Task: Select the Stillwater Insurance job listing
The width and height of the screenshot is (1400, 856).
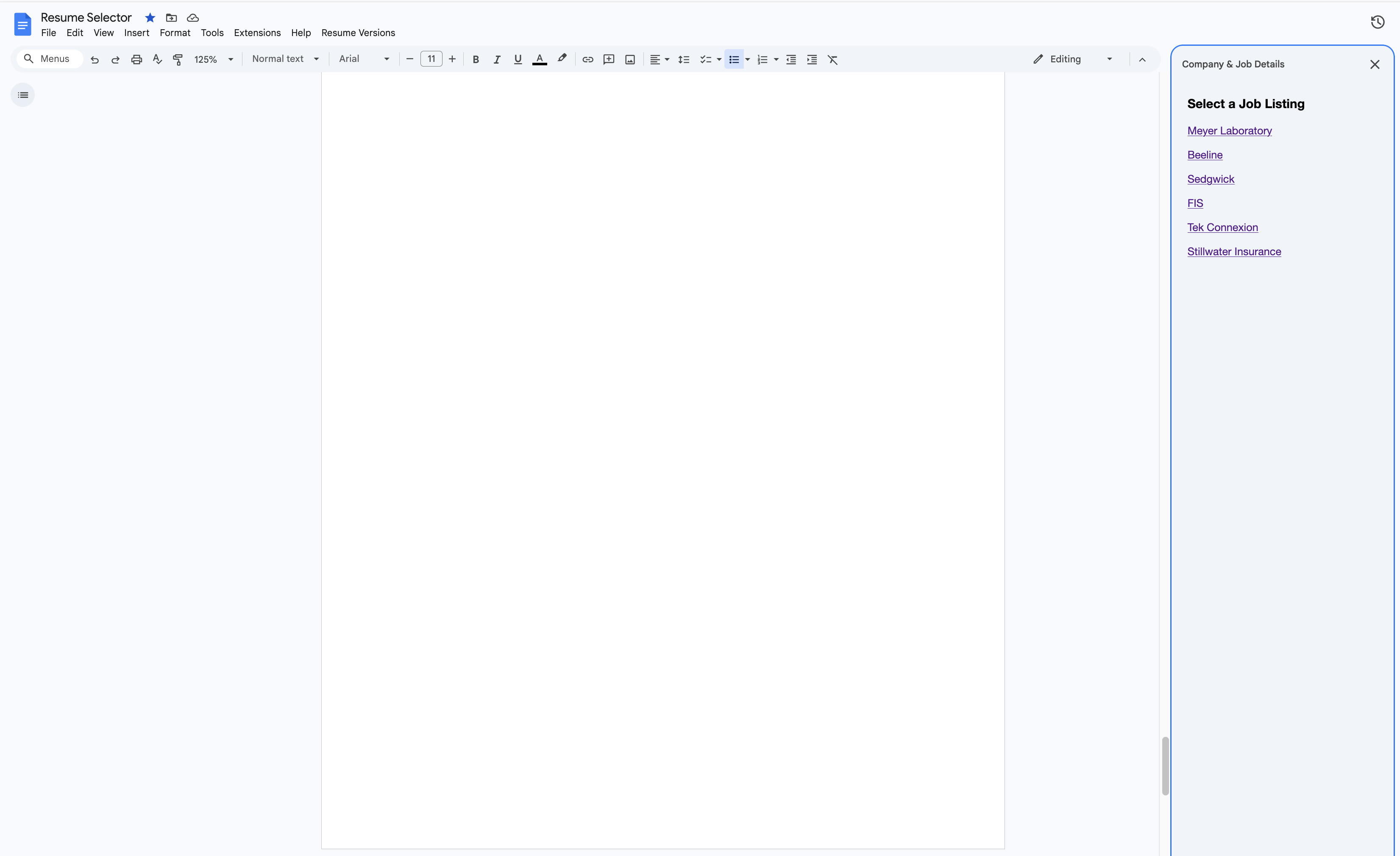Action: 1233,252
